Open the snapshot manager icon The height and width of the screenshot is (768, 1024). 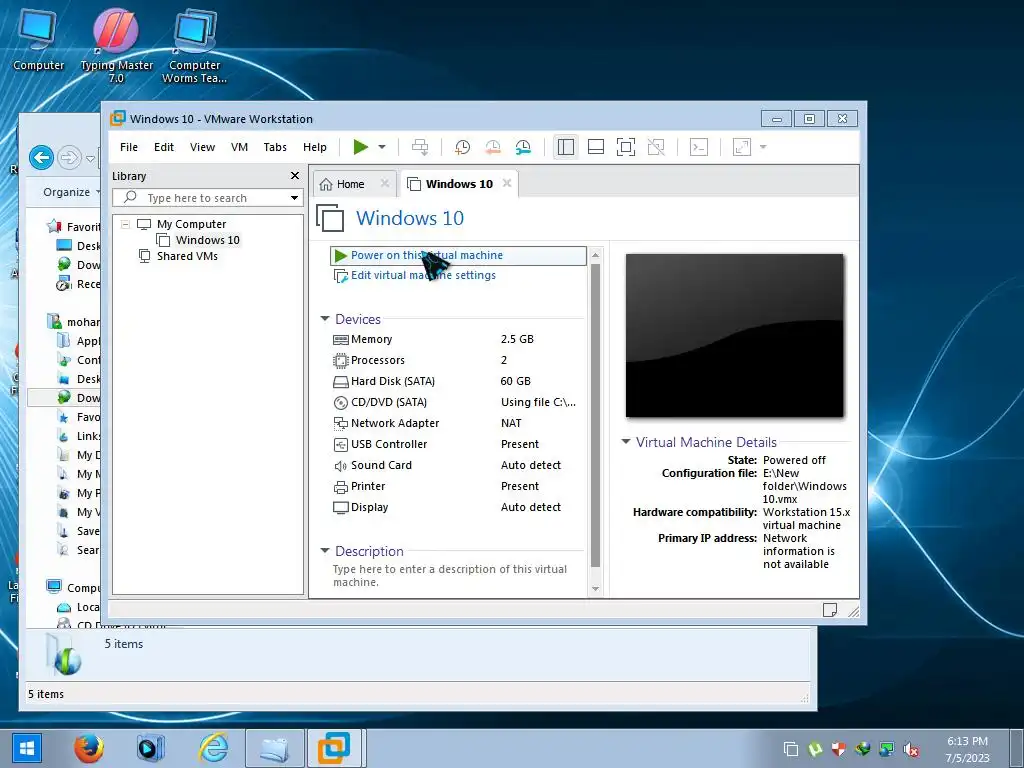(x=523, y=147)
